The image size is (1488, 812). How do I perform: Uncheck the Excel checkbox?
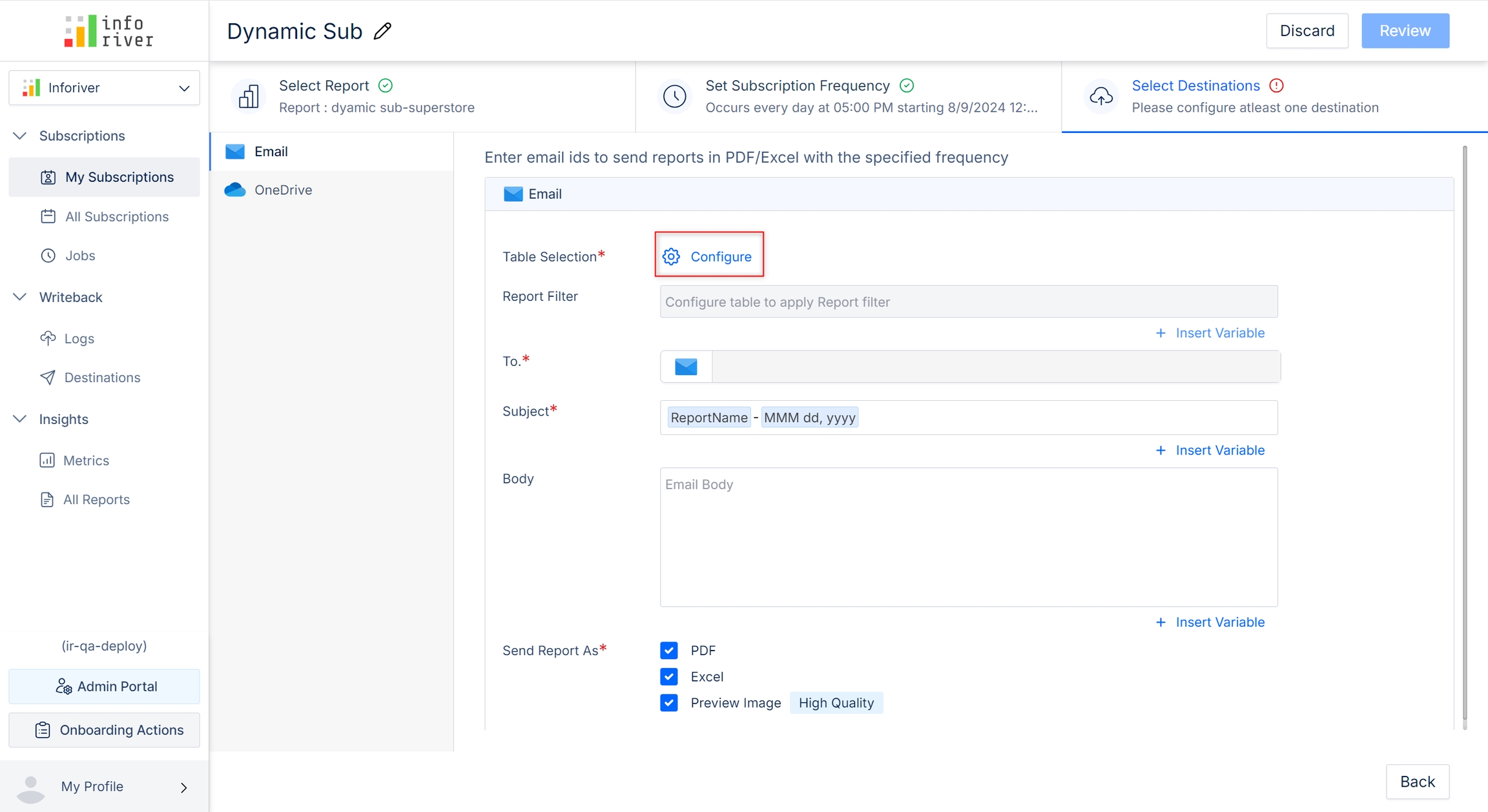[x=669, y=676]
